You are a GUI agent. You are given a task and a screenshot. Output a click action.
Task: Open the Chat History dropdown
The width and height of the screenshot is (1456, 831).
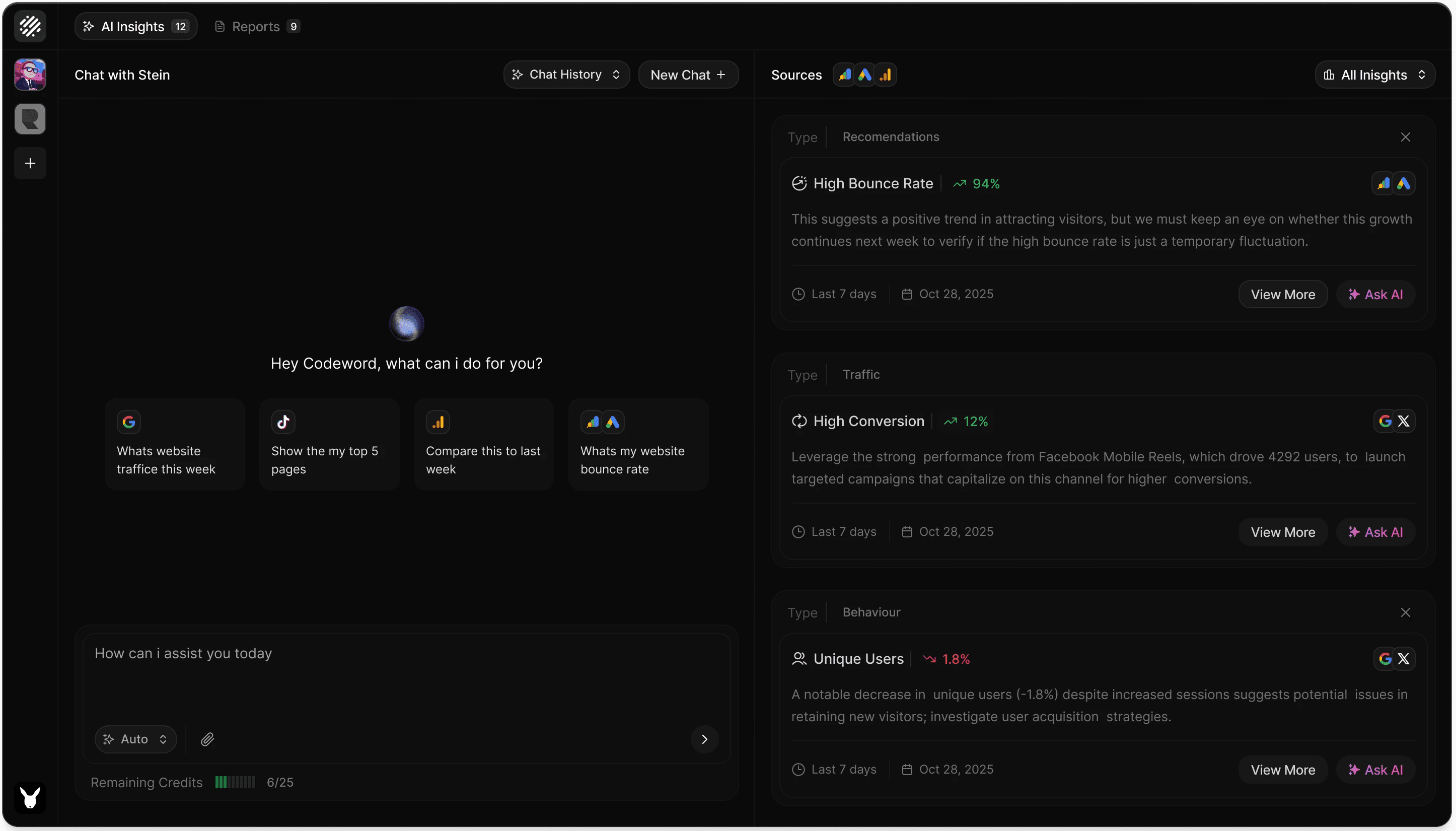pyautogui.click(x=566, y=75)
